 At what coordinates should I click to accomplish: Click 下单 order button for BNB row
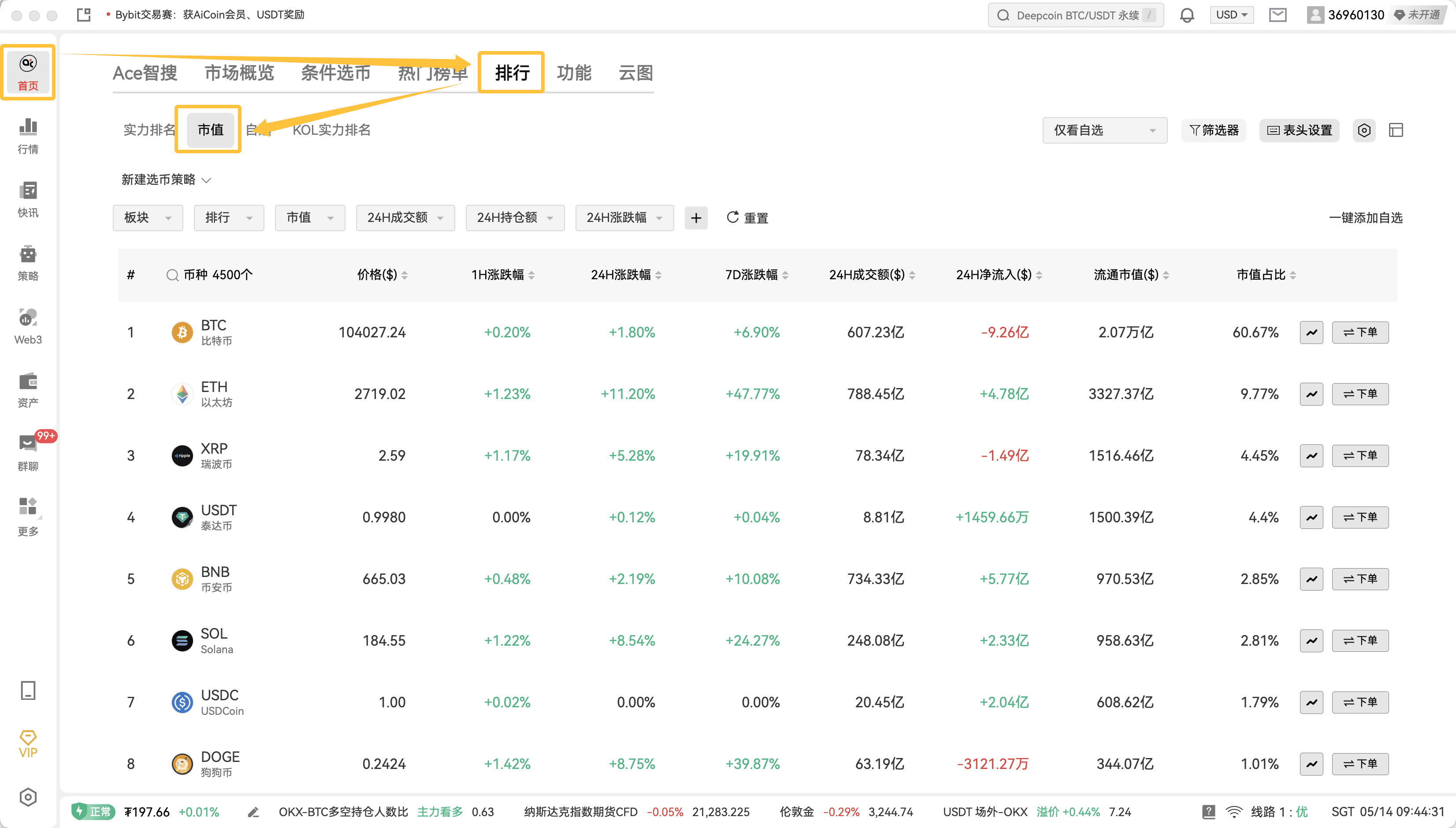(x=1360, y=579)
